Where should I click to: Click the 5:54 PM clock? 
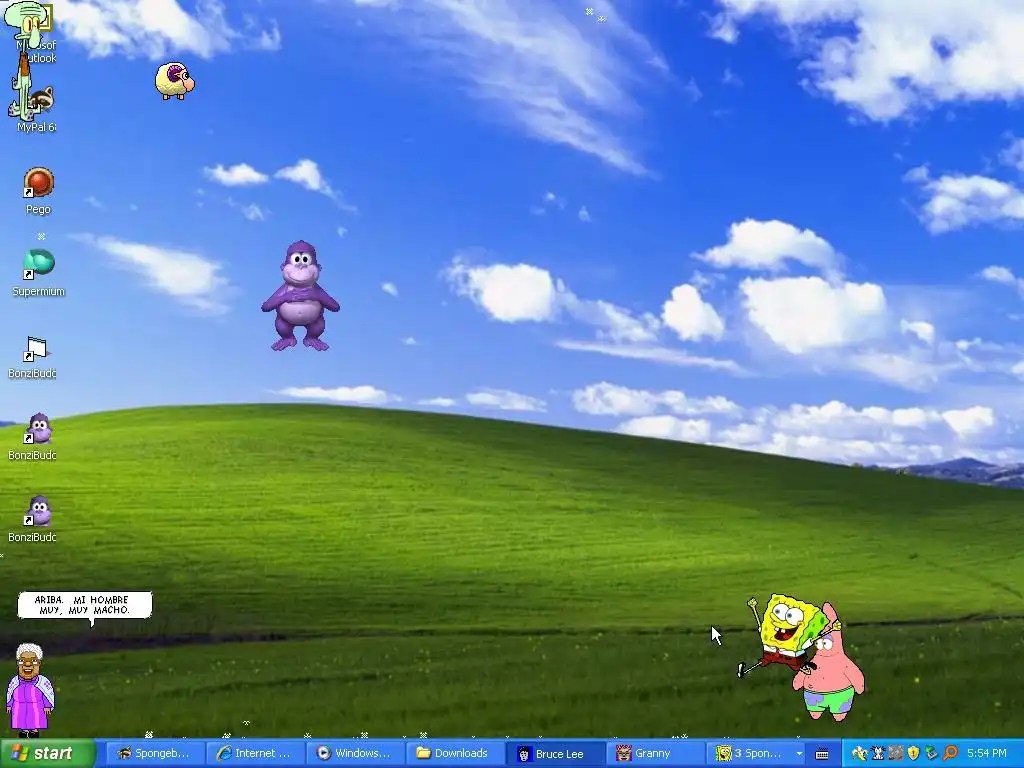click(986, 754)
